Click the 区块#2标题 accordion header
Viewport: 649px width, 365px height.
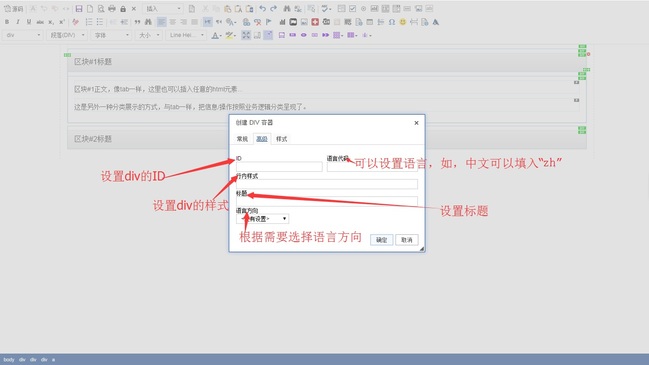(327, 139)
